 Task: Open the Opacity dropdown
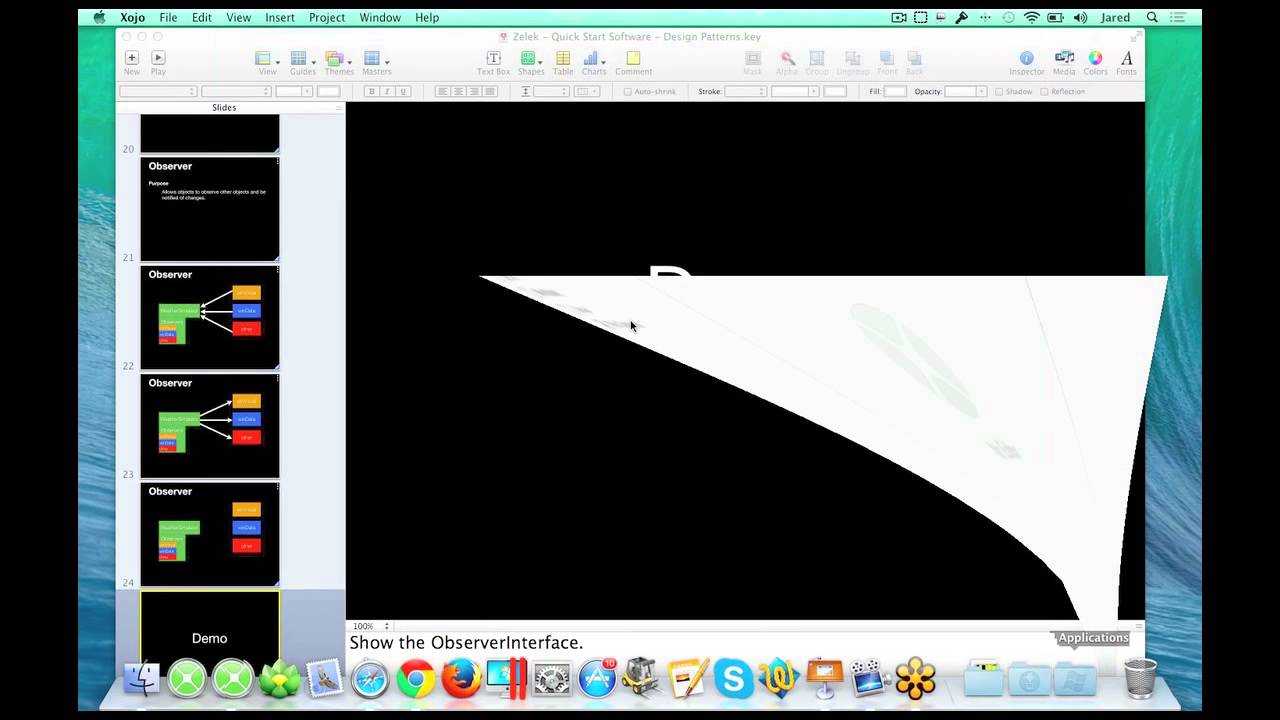[967, 91]
